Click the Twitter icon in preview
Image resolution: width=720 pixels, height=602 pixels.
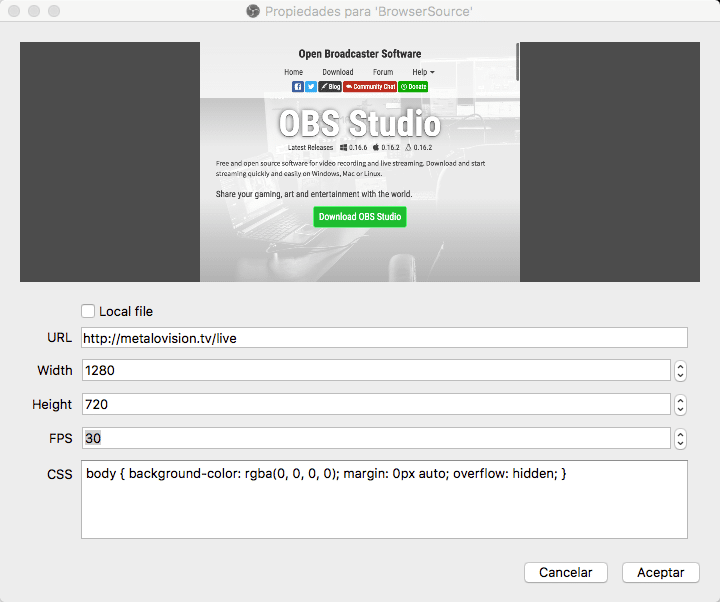pyautogui.click(x=311, y=86)
